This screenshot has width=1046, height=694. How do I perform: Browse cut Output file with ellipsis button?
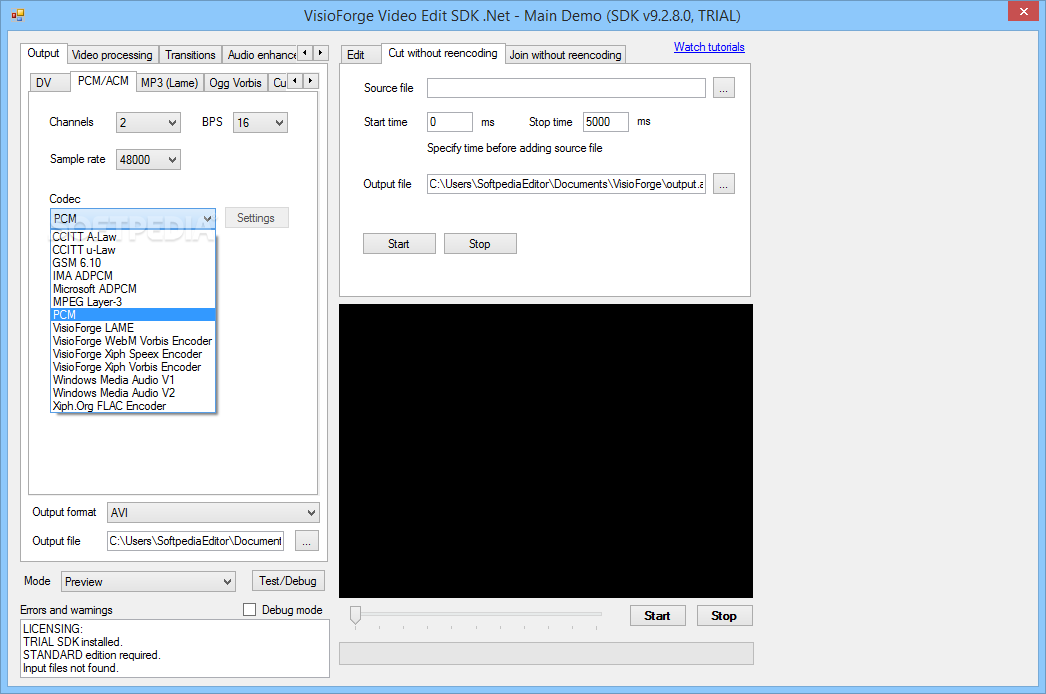(723, 184)
